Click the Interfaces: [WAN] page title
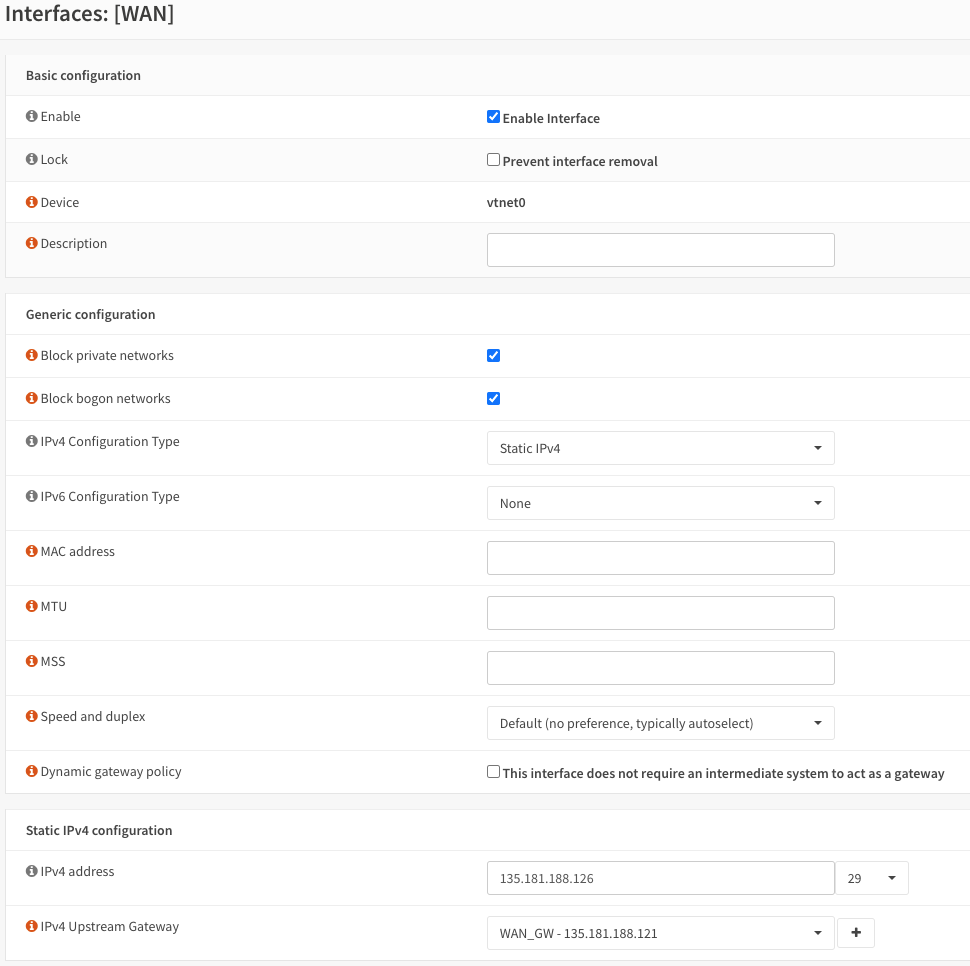Screen dimensions: 970x966 pos(90,14)
